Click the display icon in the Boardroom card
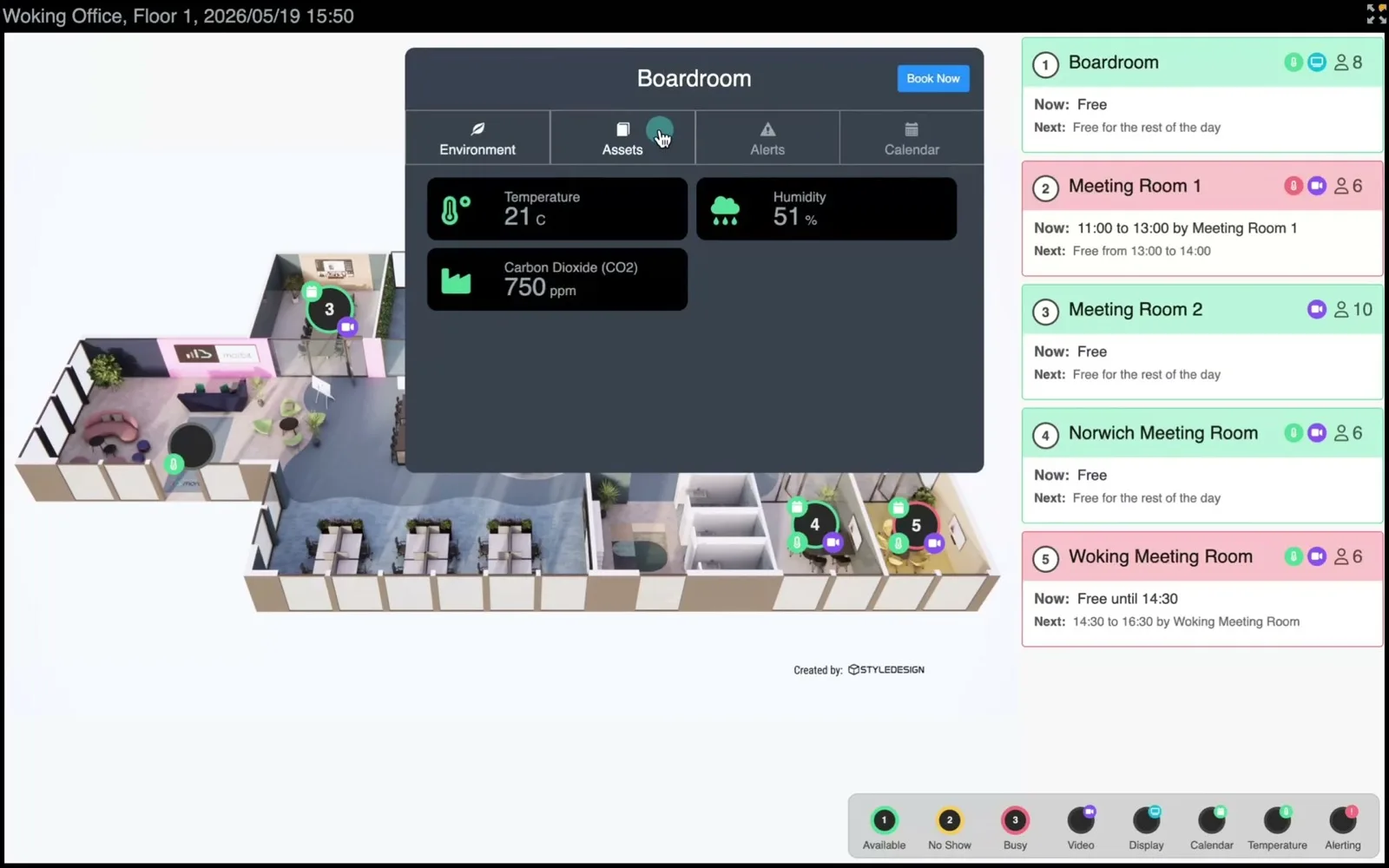The image size is (1389, 868). click(1317, 62)
